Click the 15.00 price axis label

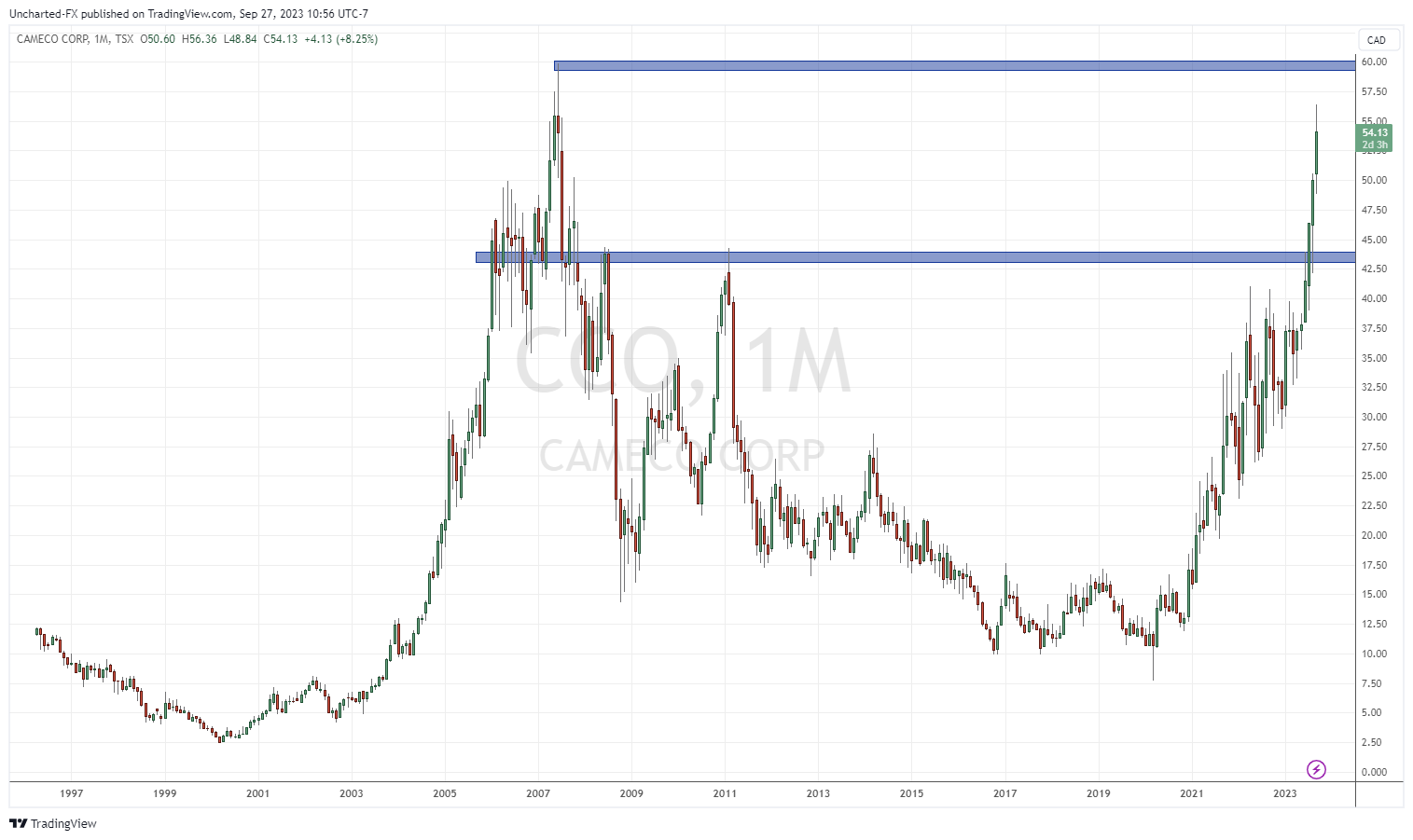(1374, 595)
